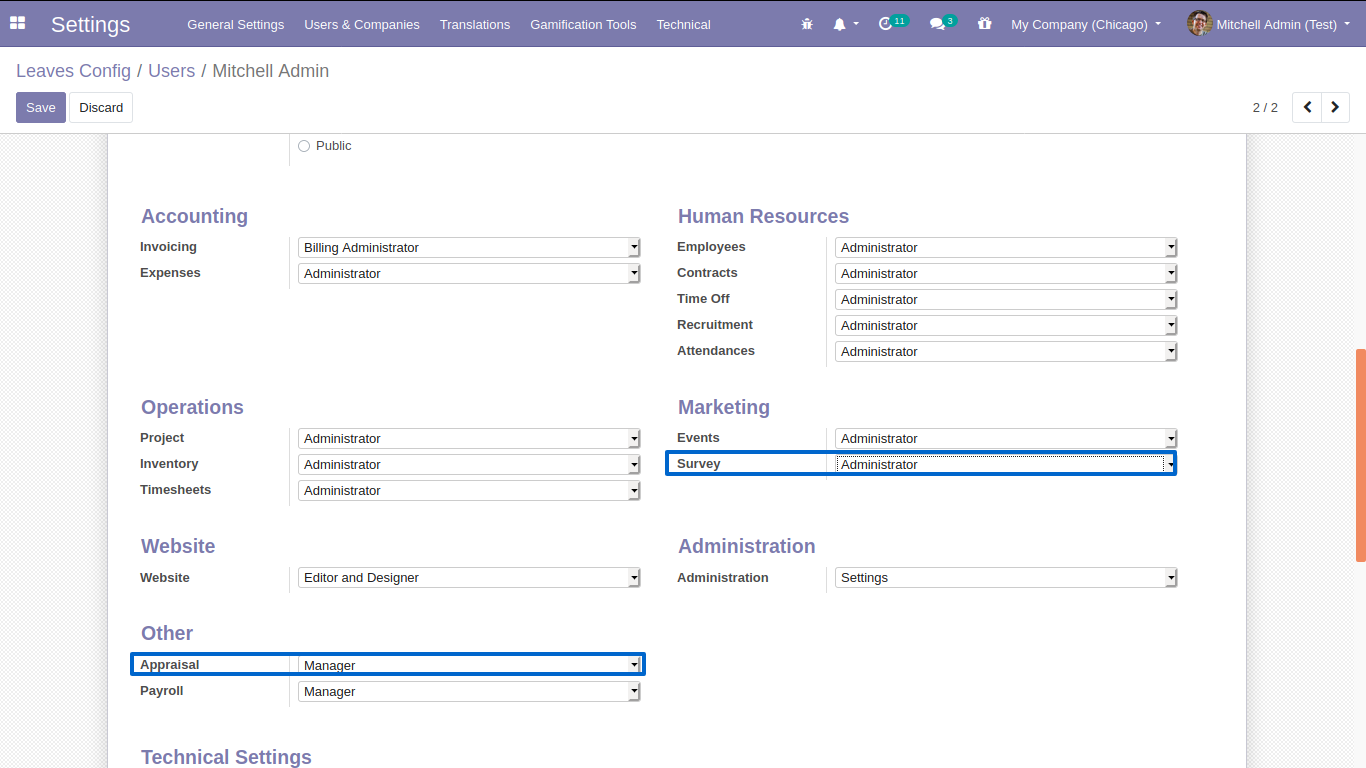Open the Recruitment dropdown
The image size is (1366, 768).
[1006, 325]
